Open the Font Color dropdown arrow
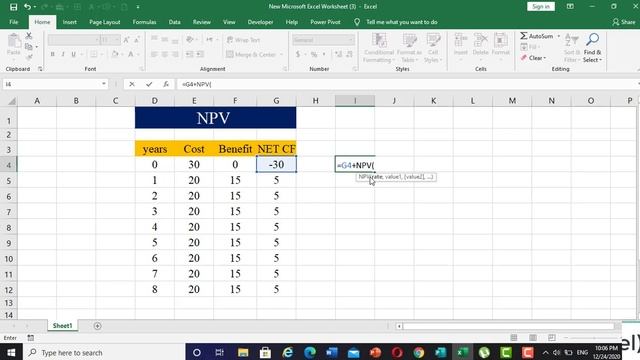 tap(138, 54)
